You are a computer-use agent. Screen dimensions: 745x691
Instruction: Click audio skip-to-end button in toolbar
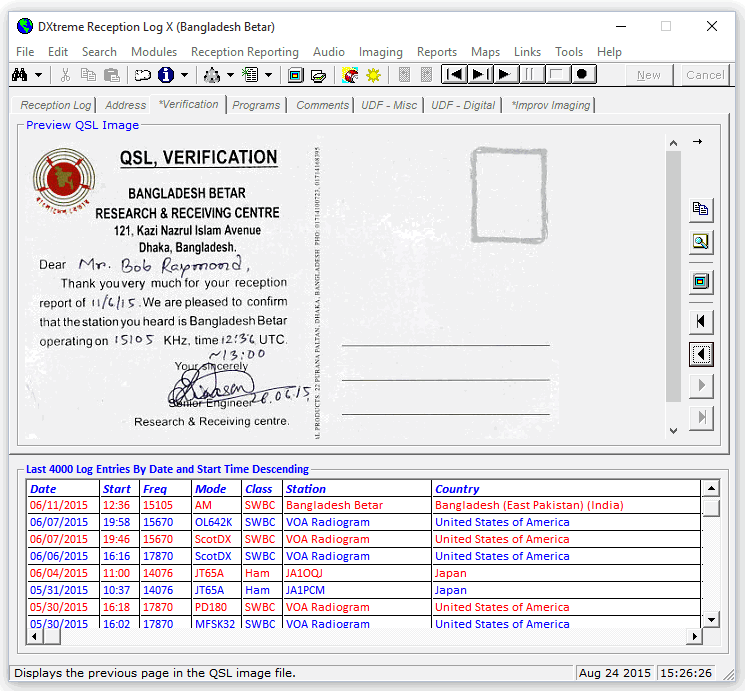480,75
